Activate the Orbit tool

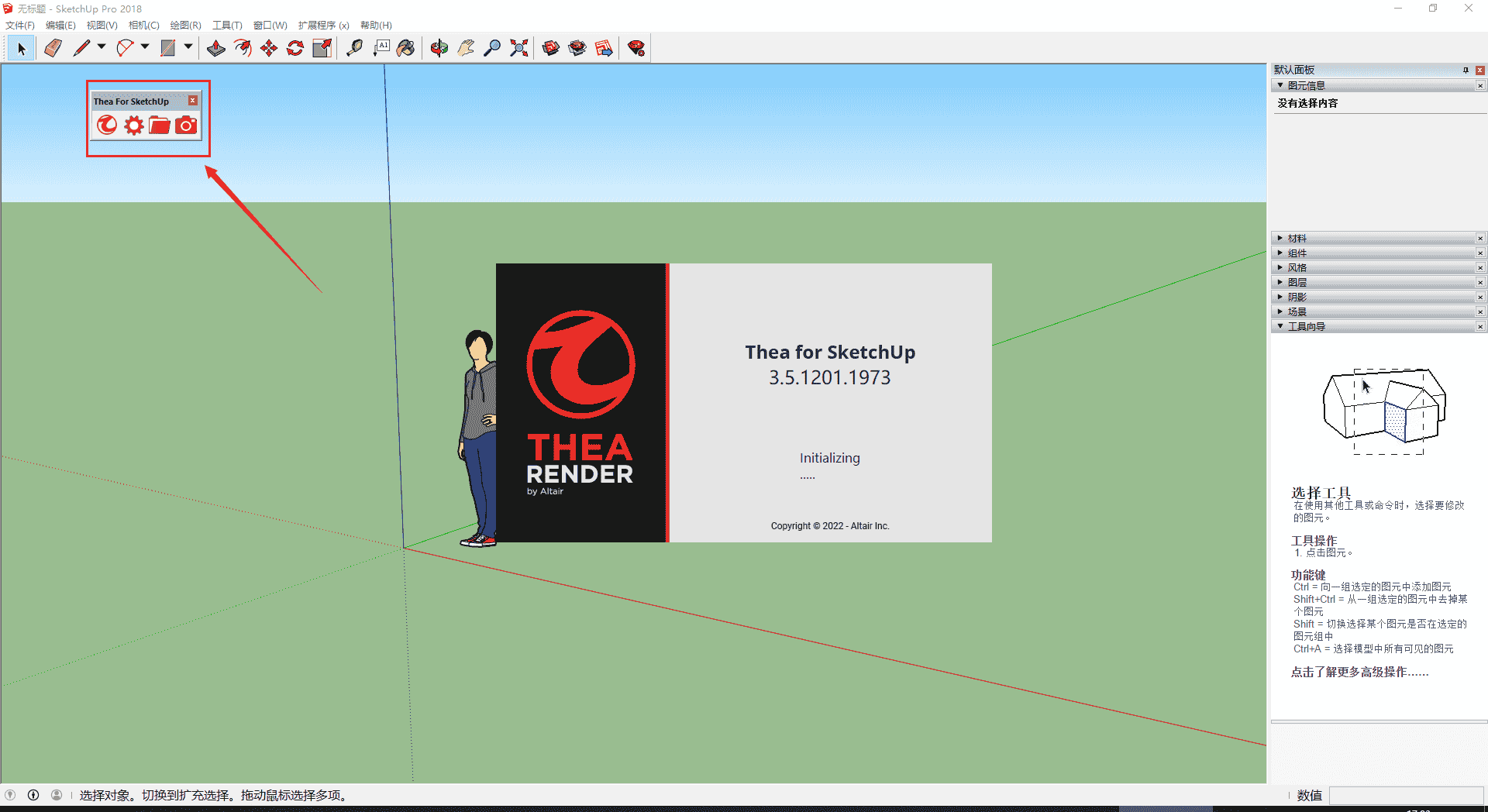tap(439, 47)
